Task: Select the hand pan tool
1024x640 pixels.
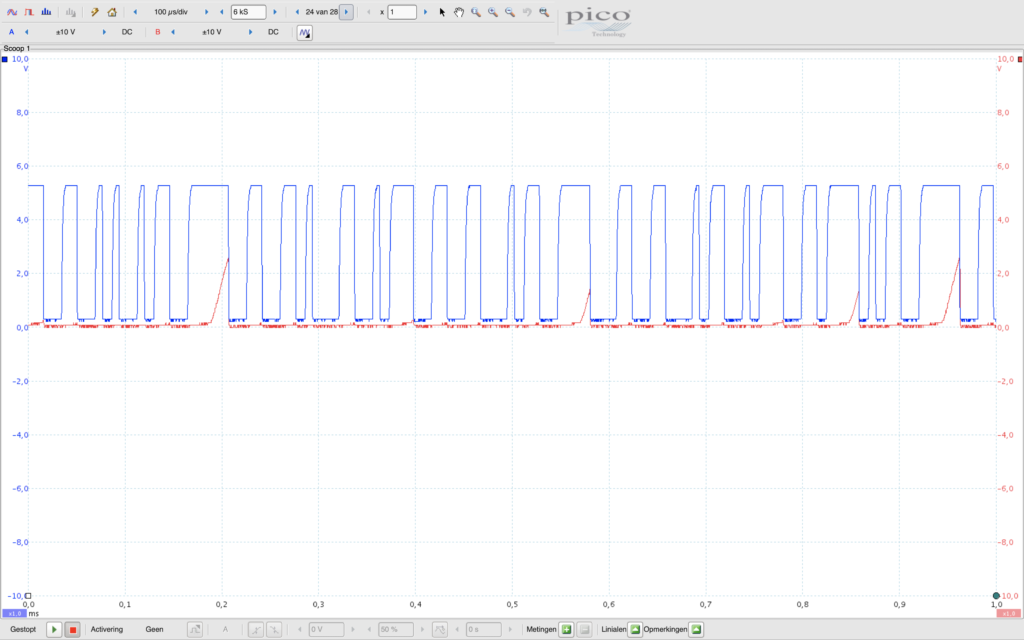Action: tap(459, 12)
